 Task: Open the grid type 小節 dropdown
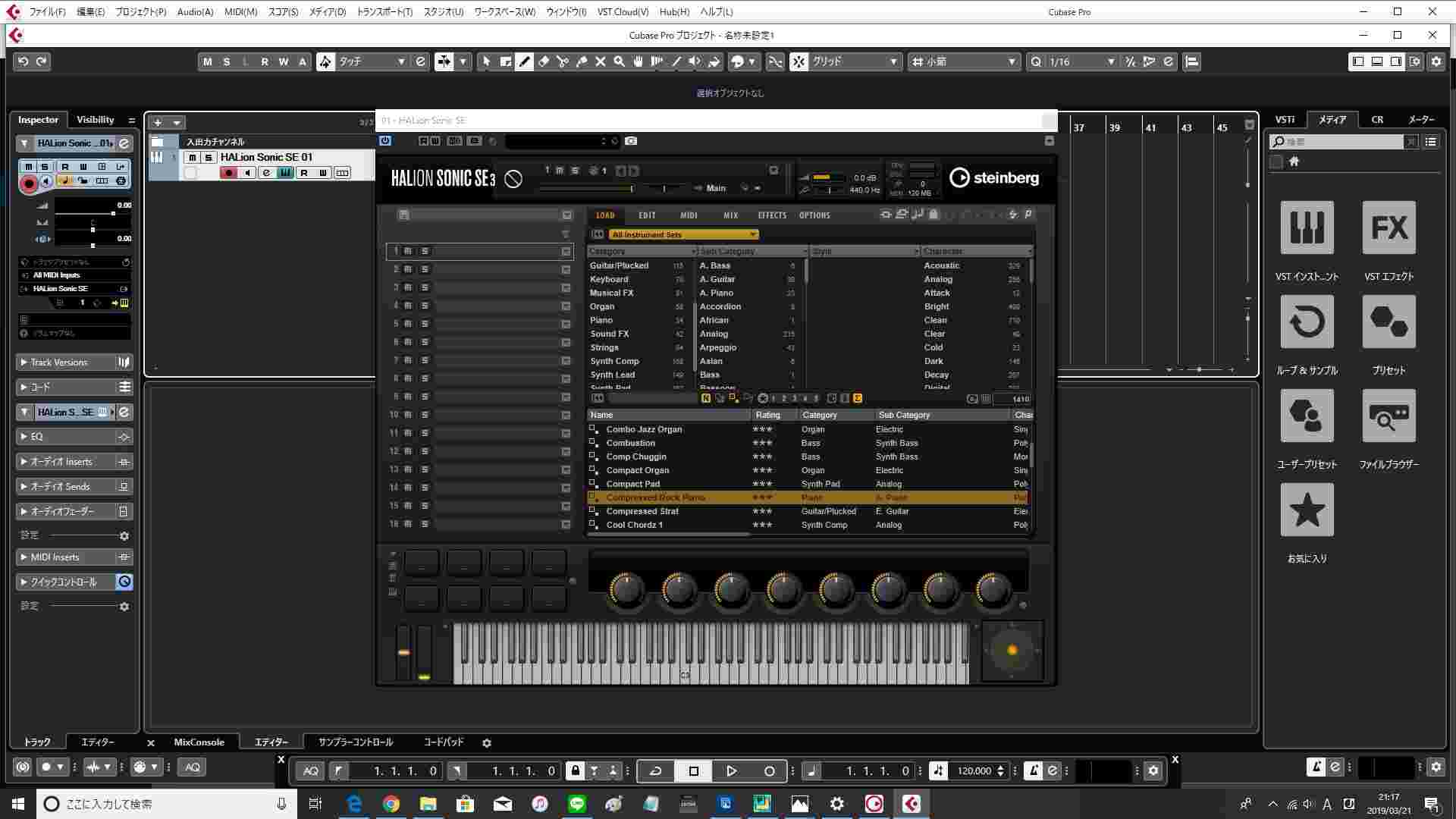(x=964, y=61)
